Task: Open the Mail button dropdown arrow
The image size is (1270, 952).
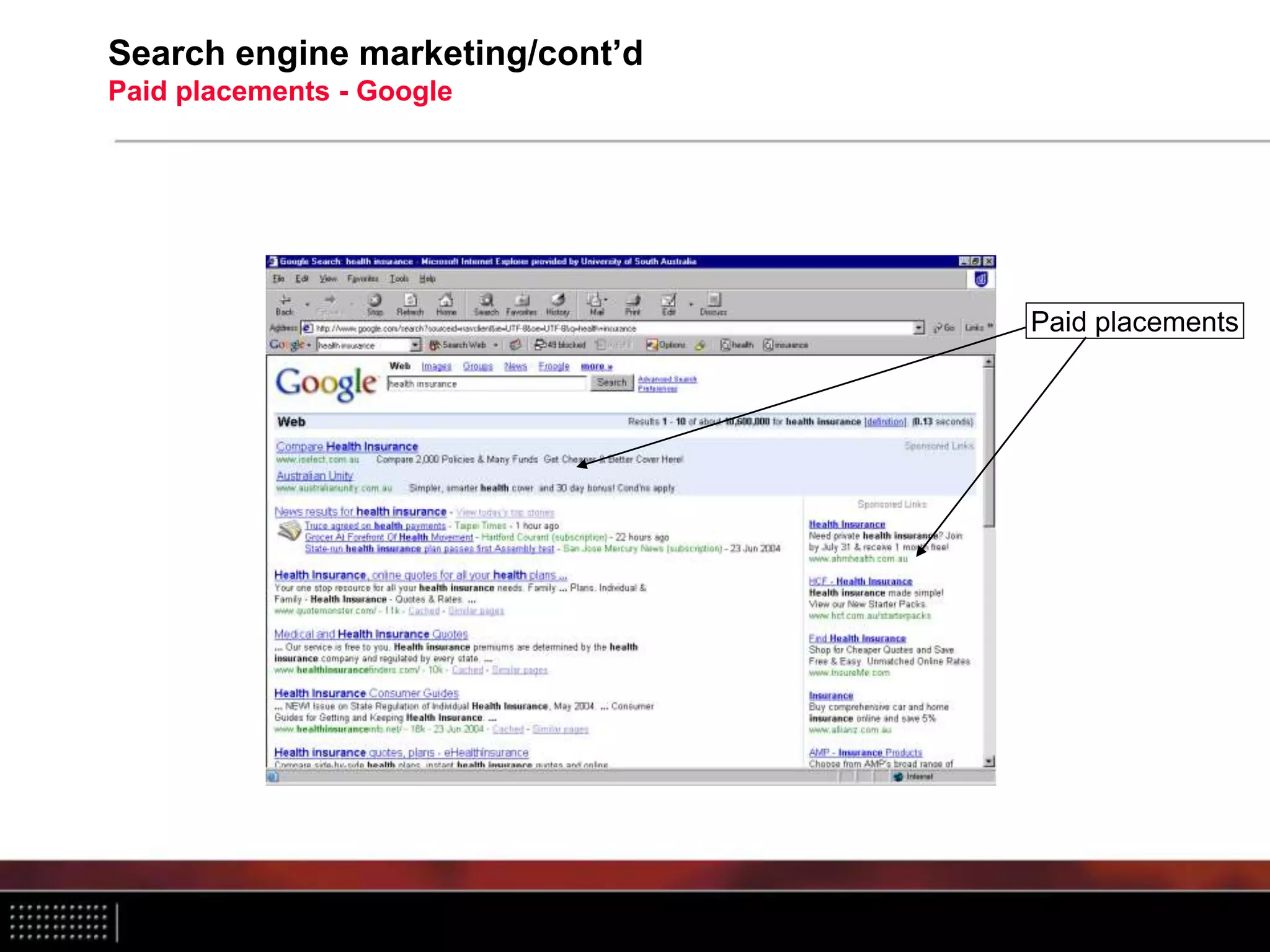Action: 606,299
